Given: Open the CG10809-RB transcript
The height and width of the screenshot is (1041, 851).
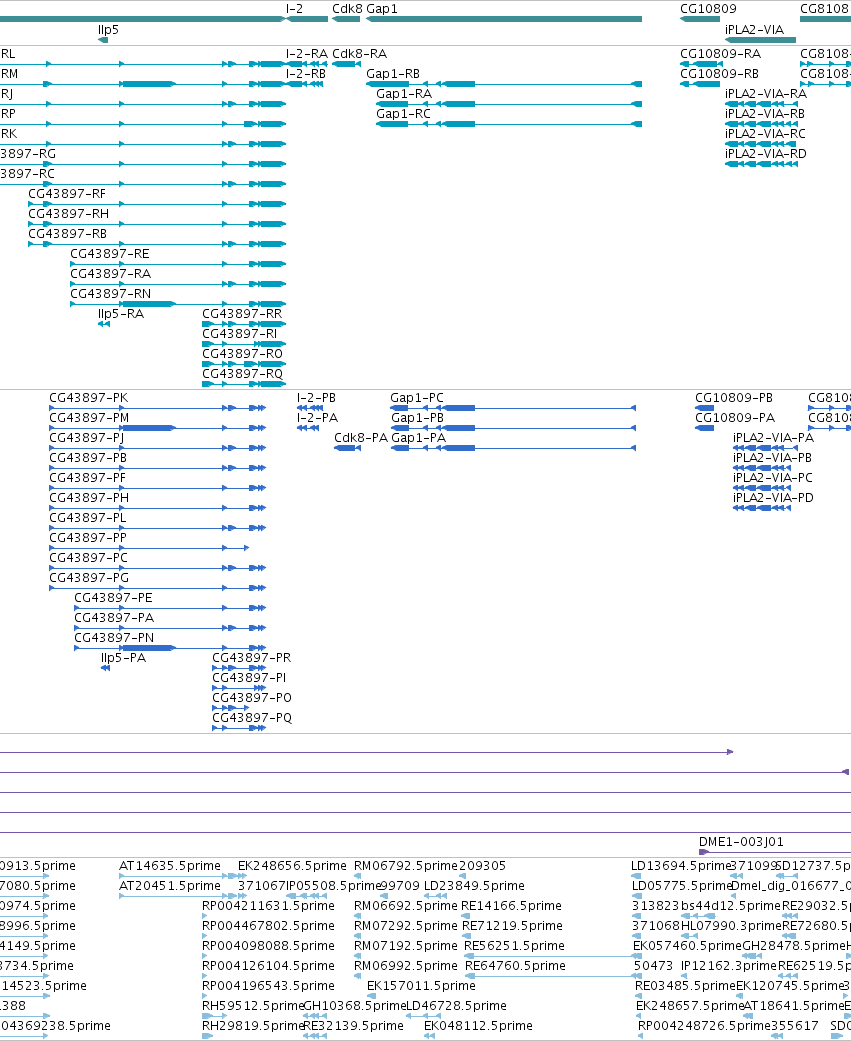Looking at the screenshot, I should (700, 84).
